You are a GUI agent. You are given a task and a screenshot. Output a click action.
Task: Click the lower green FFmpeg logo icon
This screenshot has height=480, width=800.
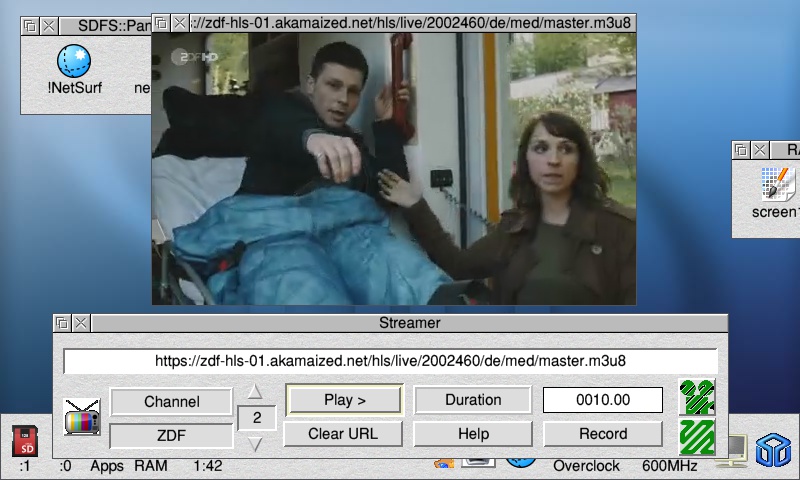coord(696,436)
